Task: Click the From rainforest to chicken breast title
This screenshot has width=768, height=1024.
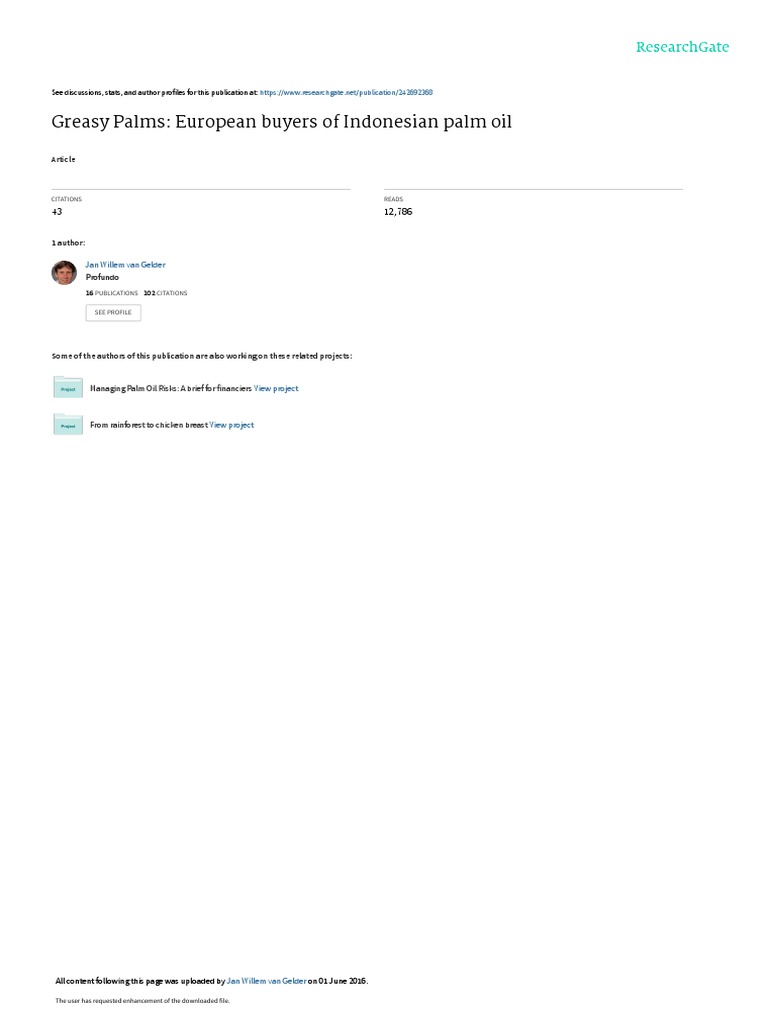Action: click(149, 425)
